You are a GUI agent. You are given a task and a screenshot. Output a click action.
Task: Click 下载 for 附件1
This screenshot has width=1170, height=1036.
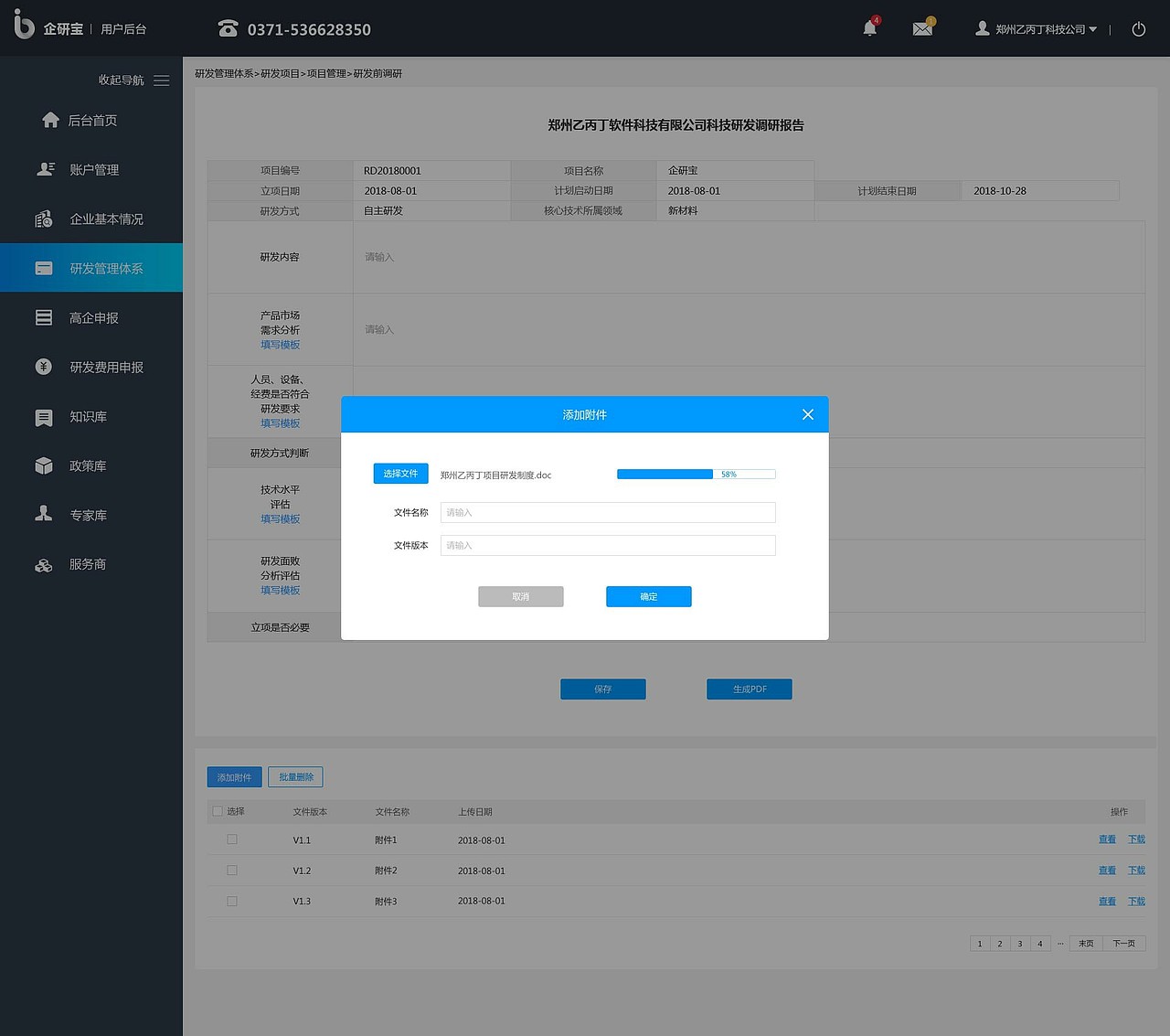pos(1136,839)
